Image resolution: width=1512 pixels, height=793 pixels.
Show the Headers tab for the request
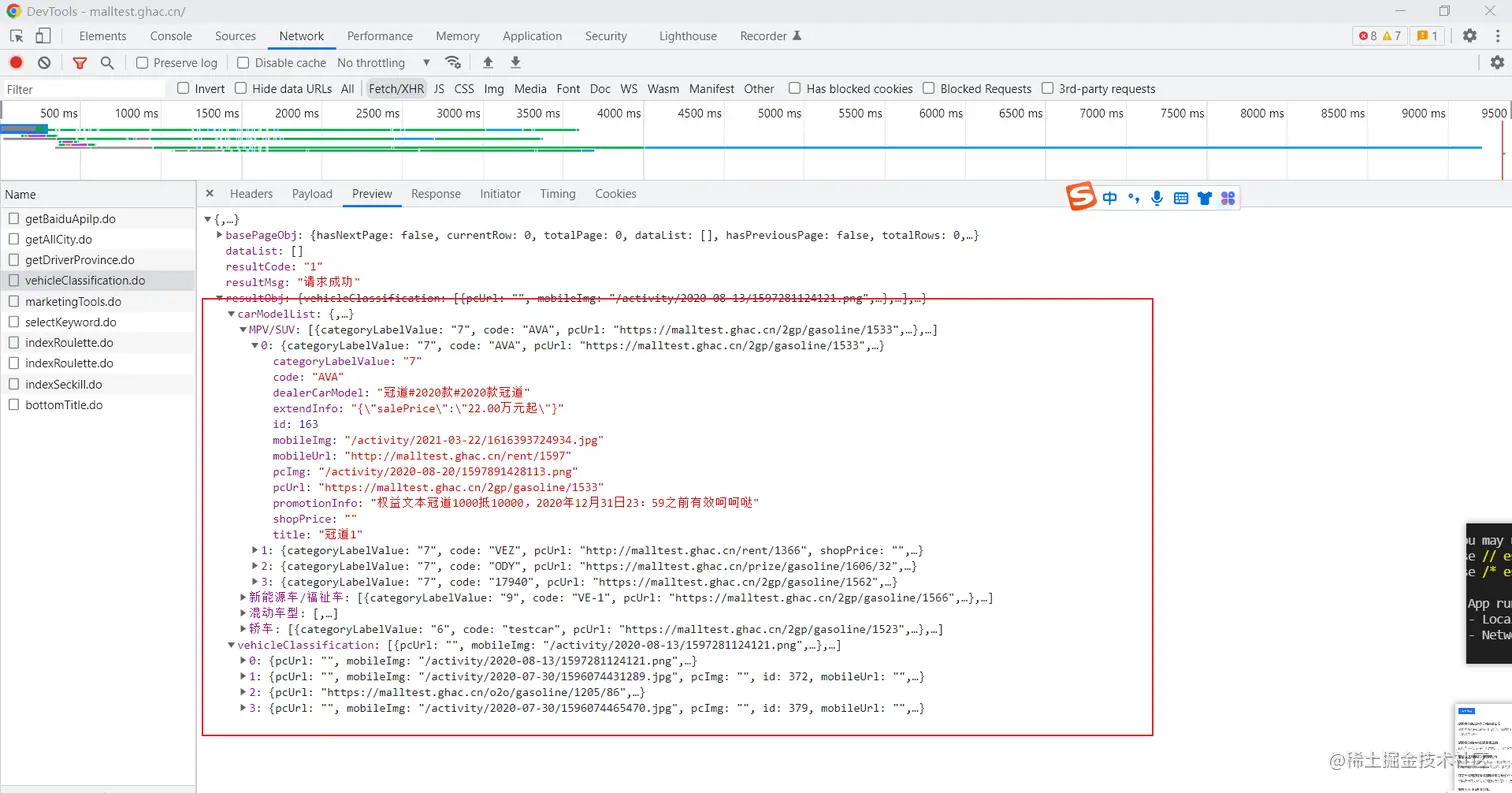pos(251,194)
